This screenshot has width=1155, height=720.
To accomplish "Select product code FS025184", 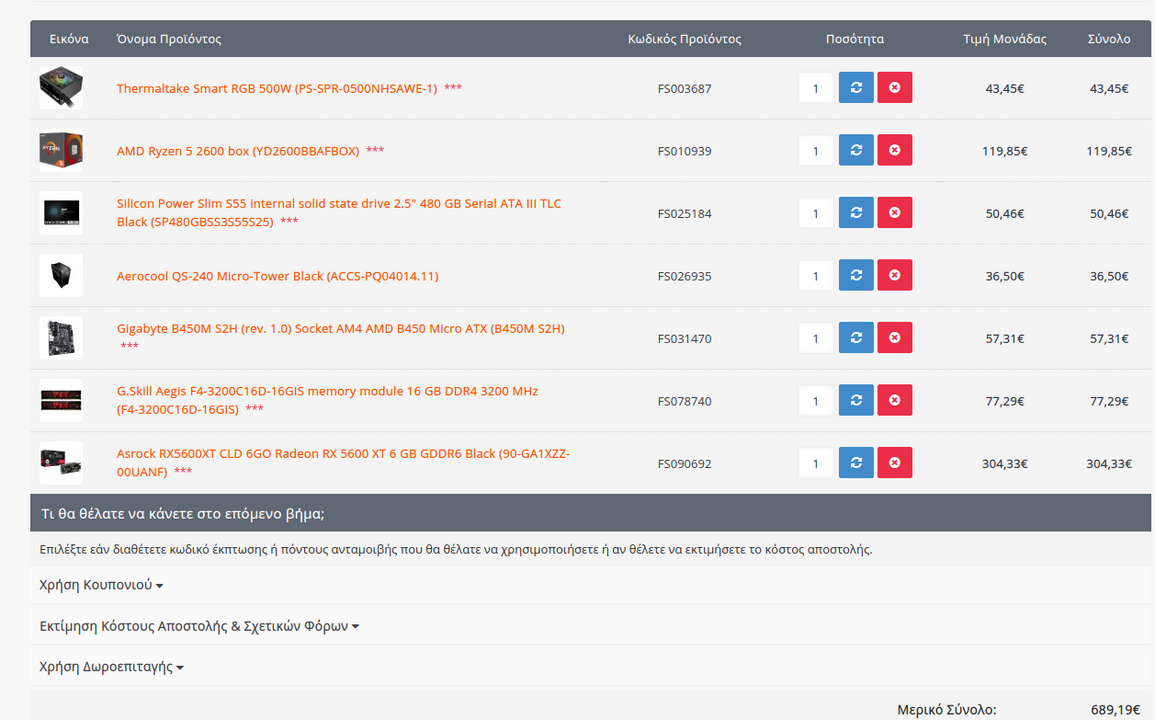I will tap(684, 214).
